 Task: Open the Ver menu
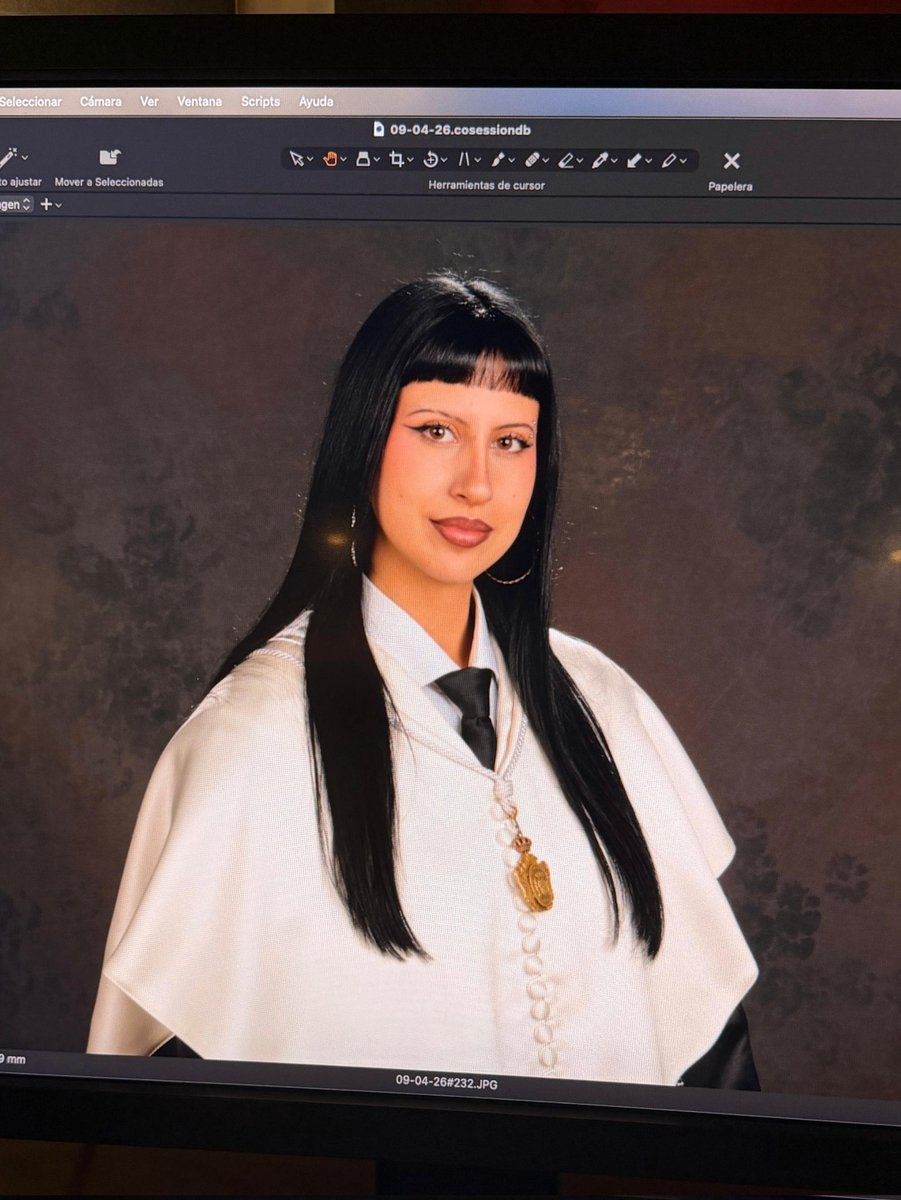point(150,101)
